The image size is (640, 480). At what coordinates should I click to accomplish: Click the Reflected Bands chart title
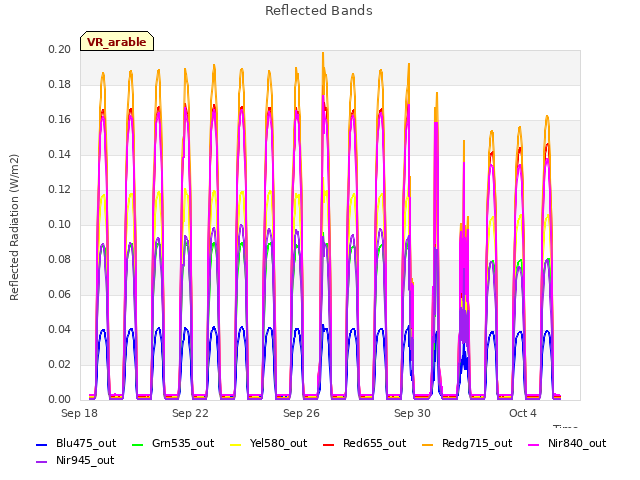[319, 11]
